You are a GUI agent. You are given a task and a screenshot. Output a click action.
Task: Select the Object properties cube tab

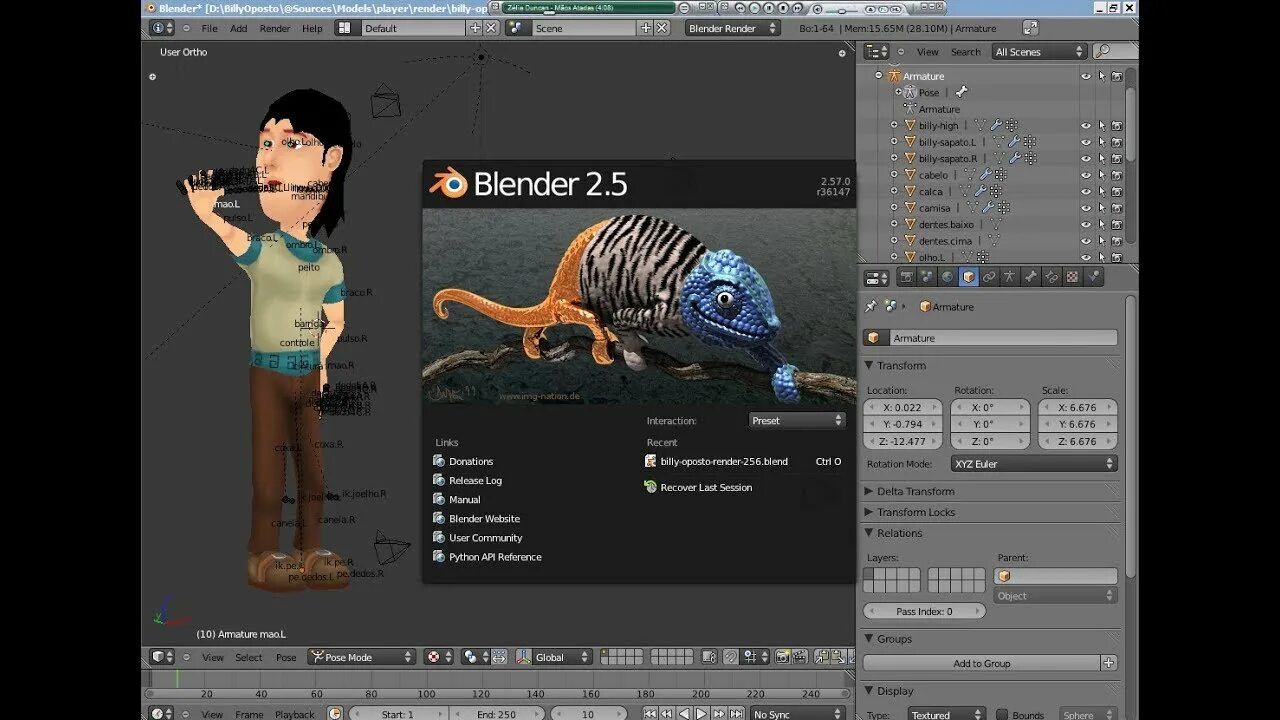(x=968, y=277)
